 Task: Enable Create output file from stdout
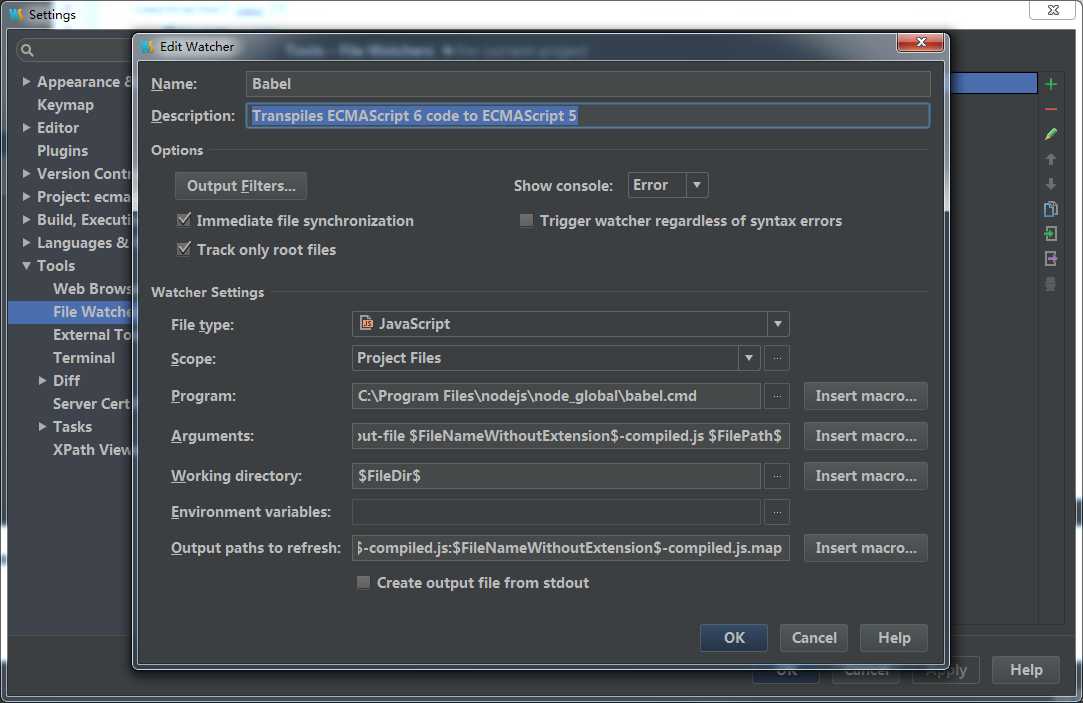click(363, 583)
